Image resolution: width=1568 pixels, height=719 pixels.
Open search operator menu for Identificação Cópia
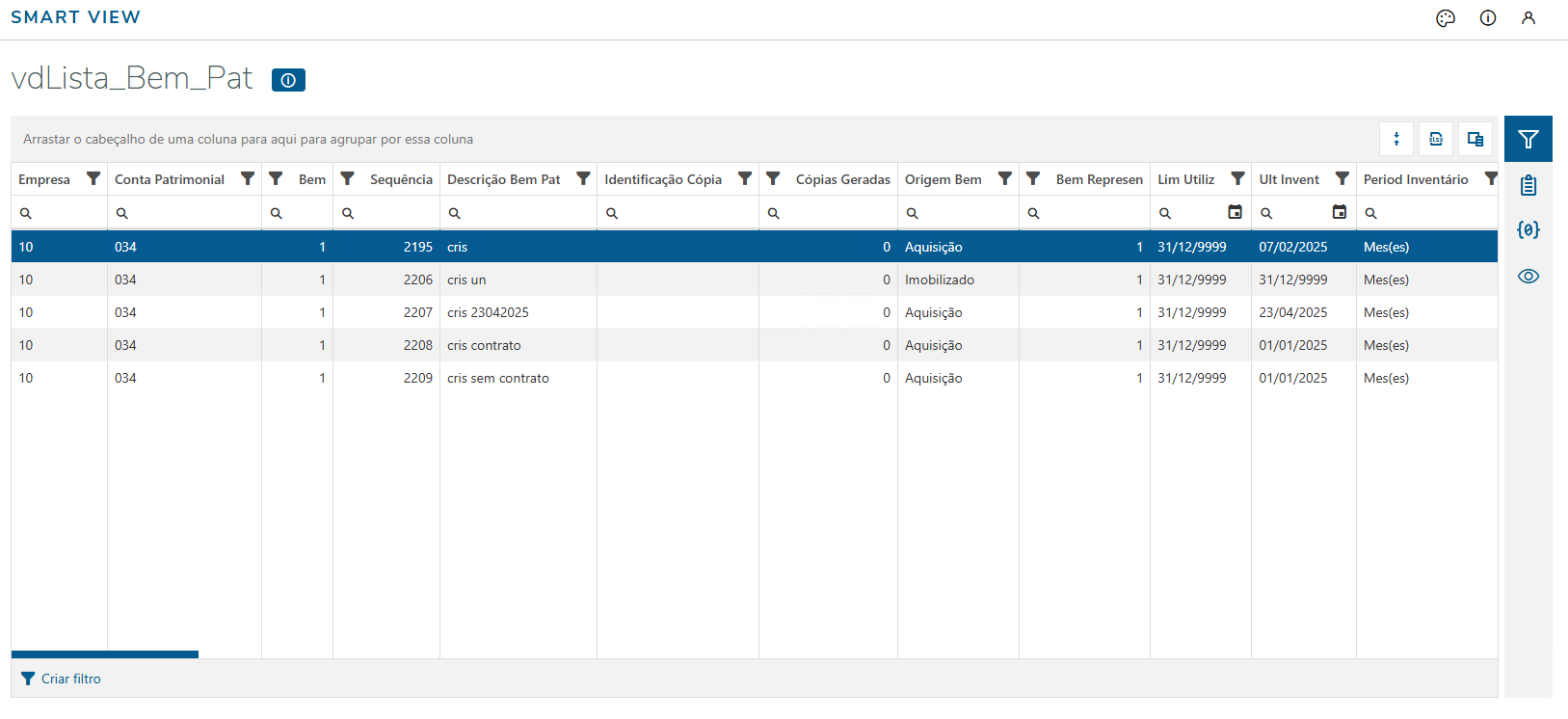coord(612,213)
